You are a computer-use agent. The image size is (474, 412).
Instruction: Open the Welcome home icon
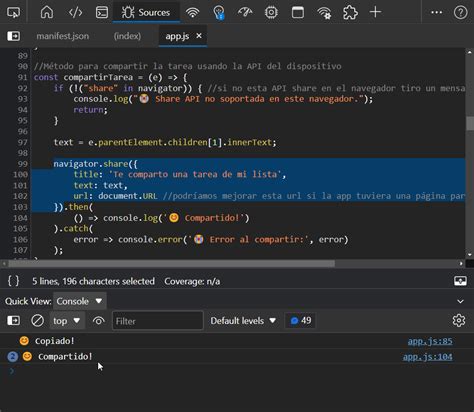tap(47, 12)
